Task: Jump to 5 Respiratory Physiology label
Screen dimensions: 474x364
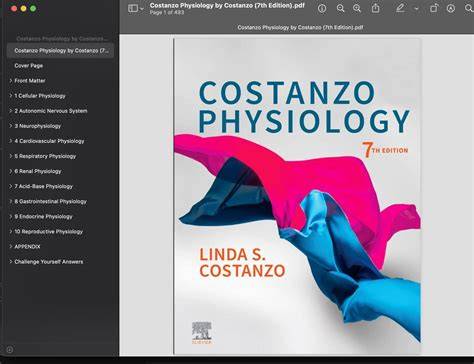Action: pyautogui.click(x=45, y=156)
